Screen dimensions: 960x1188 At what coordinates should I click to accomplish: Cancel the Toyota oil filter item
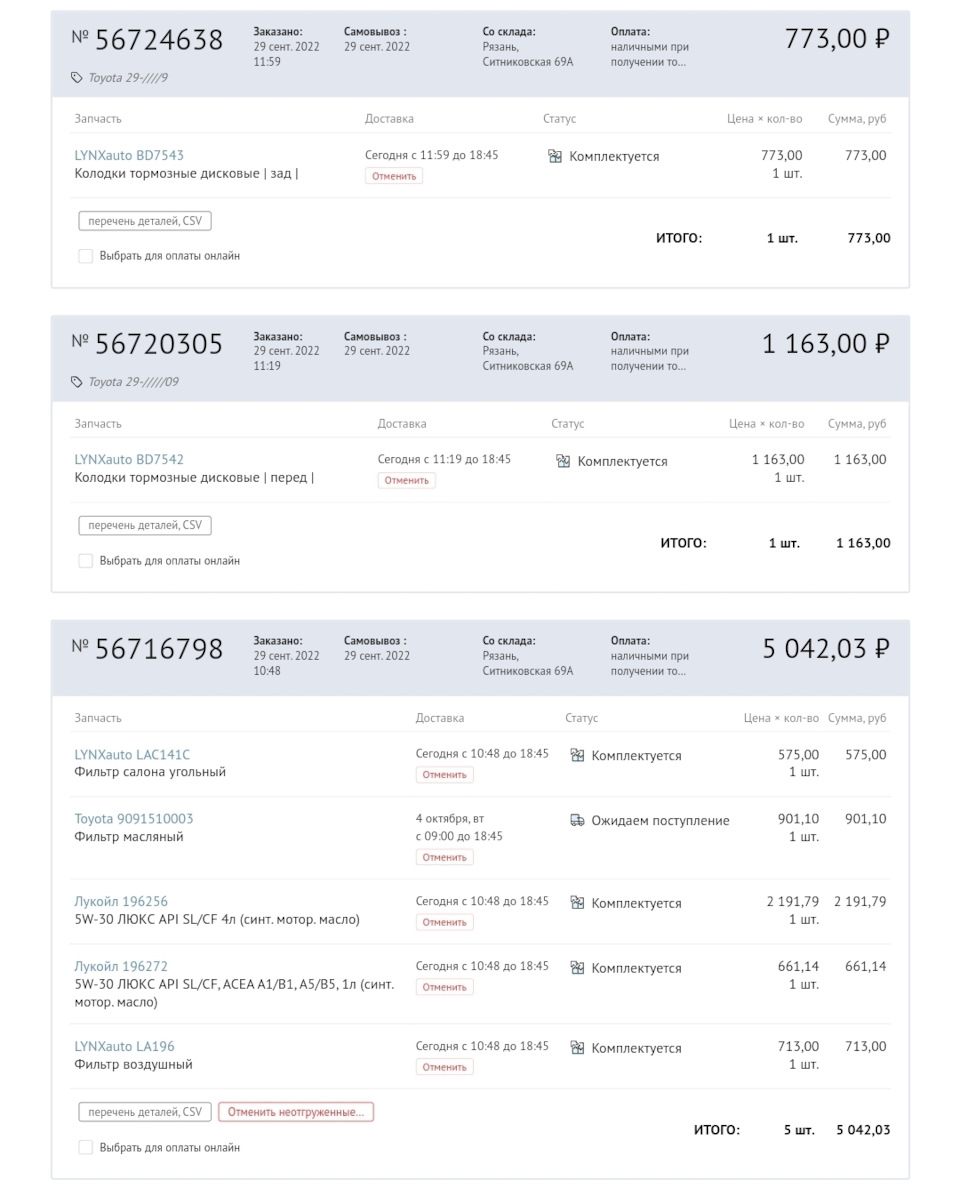click(444, 857)
